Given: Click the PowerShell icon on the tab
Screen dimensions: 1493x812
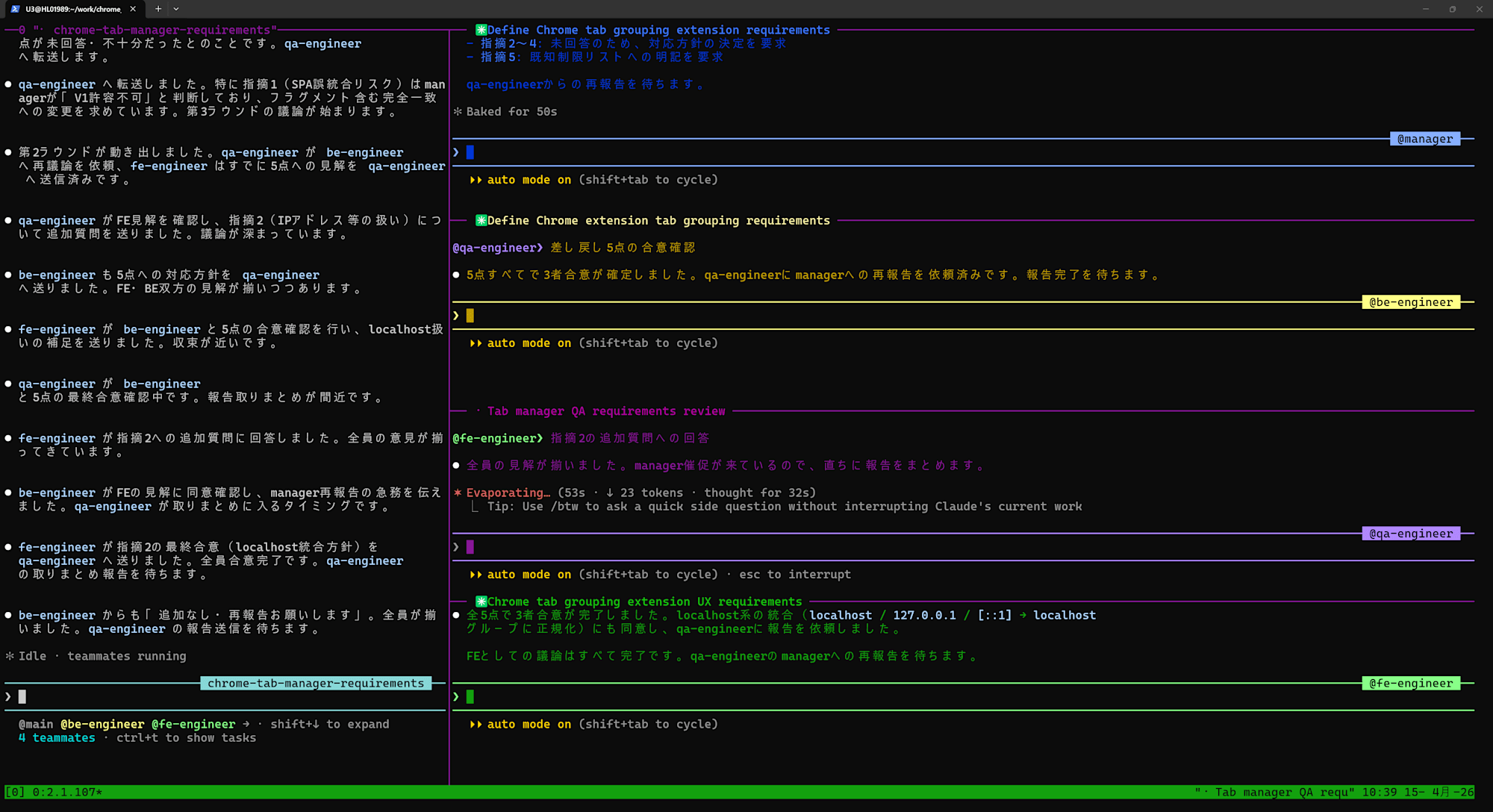Looking at the screenshot, I should (16, 9).
